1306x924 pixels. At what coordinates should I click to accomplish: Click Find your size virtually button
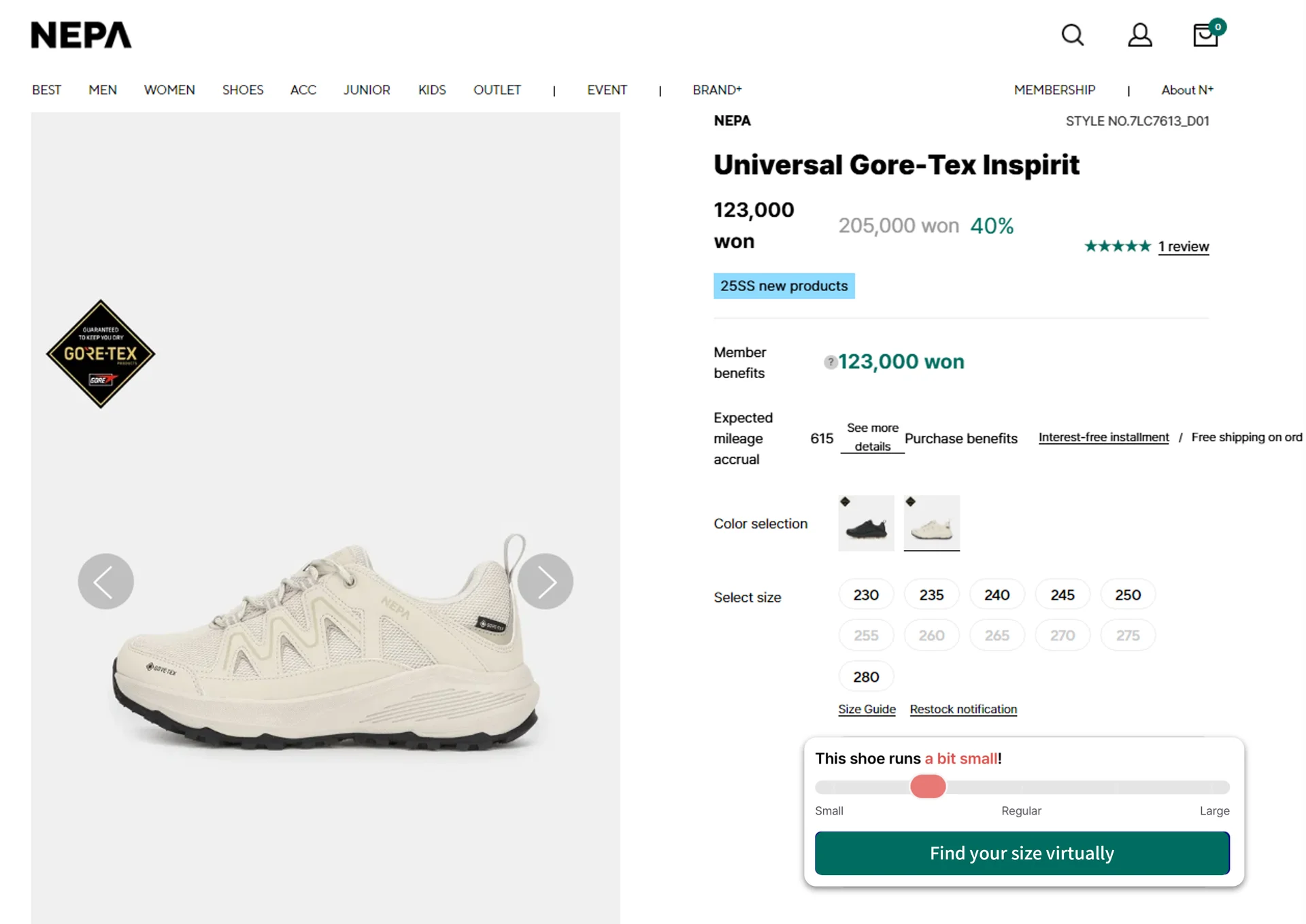click(1022, 853)
